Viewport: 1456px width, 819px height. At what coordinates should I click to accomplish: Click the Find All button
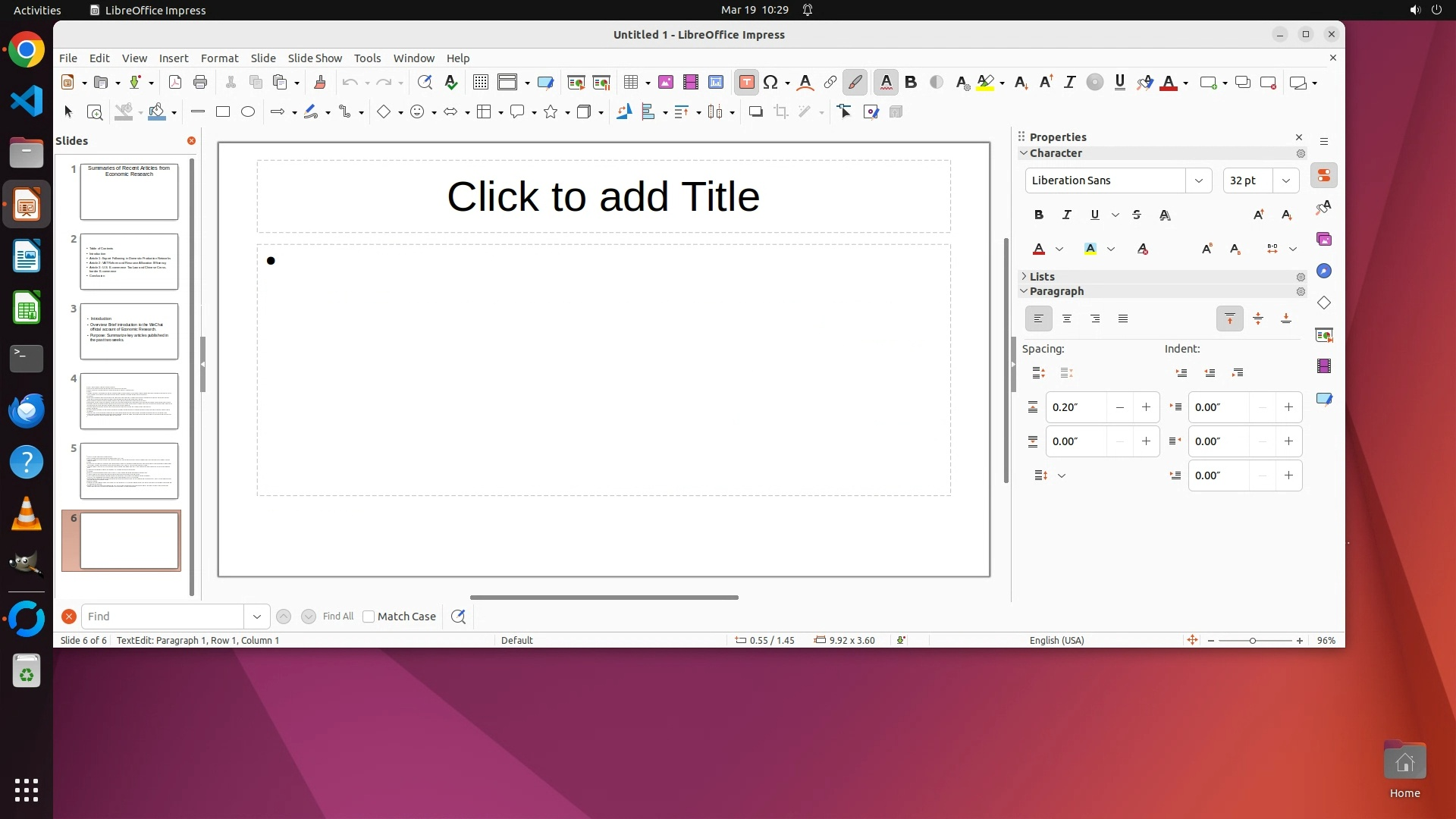pyautogui.click(x=337, y=617)
